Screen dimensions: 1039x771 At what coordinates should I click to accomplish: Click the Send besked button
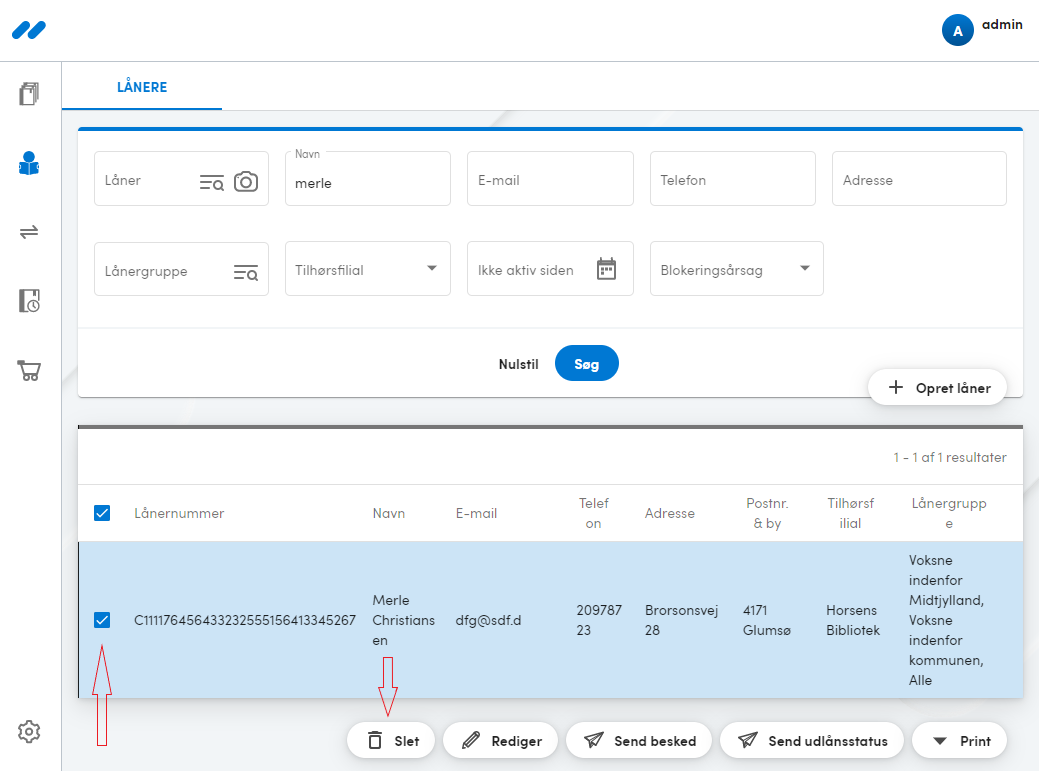(x=639, y=741)
